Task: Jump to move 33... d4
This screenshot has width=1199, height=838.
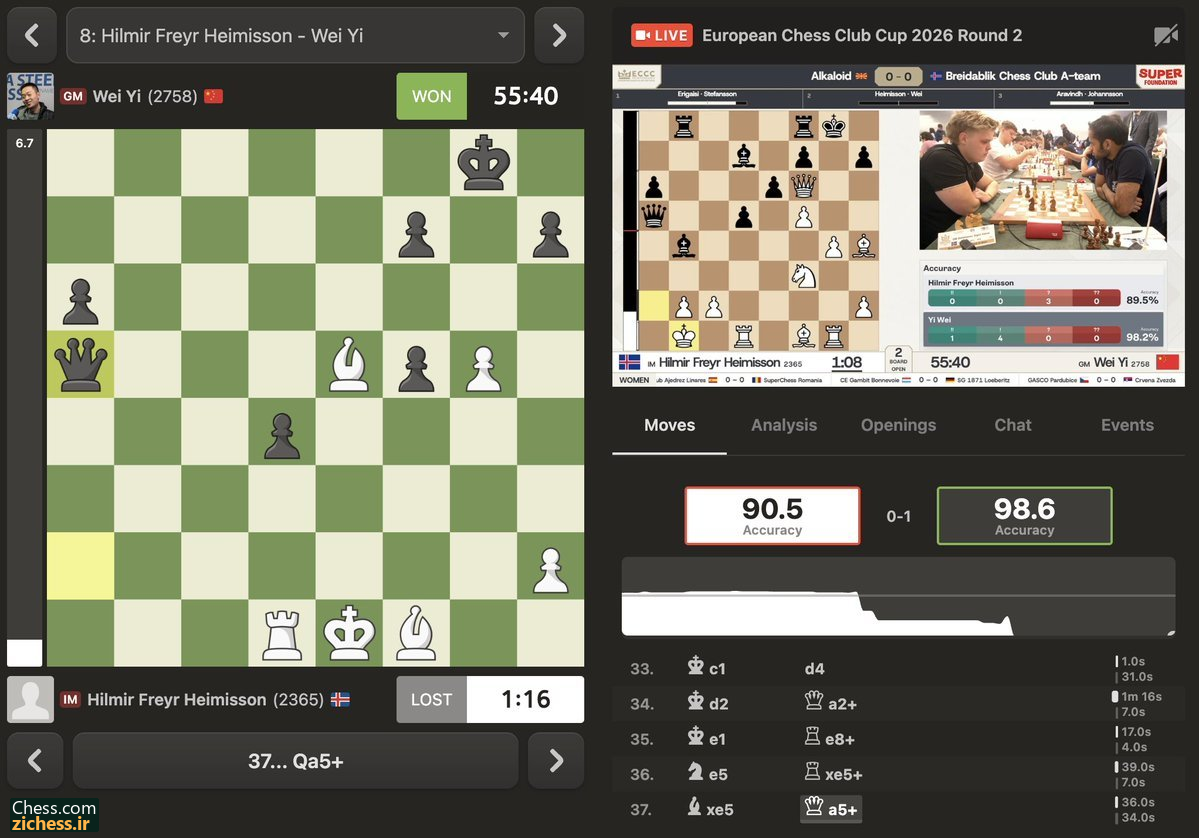Action: click(x=814, y=669)
